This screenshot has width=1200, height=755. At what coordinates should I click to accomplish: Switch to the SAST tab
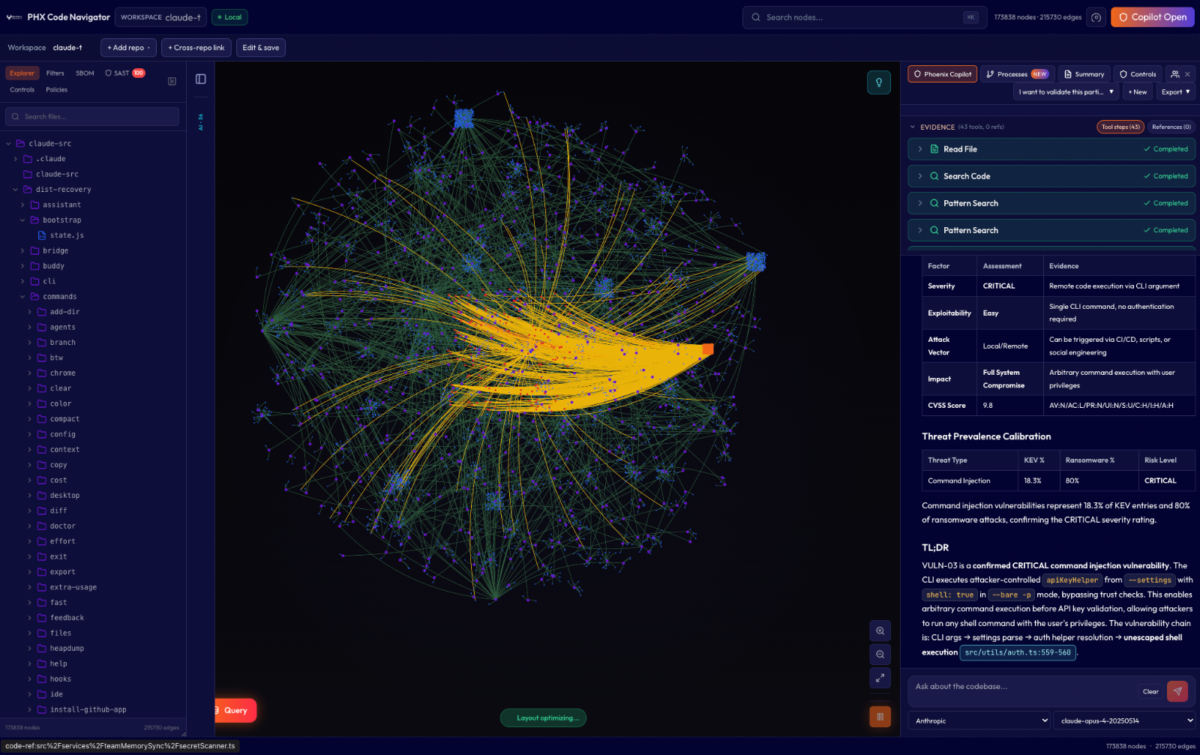pos(124,73)
